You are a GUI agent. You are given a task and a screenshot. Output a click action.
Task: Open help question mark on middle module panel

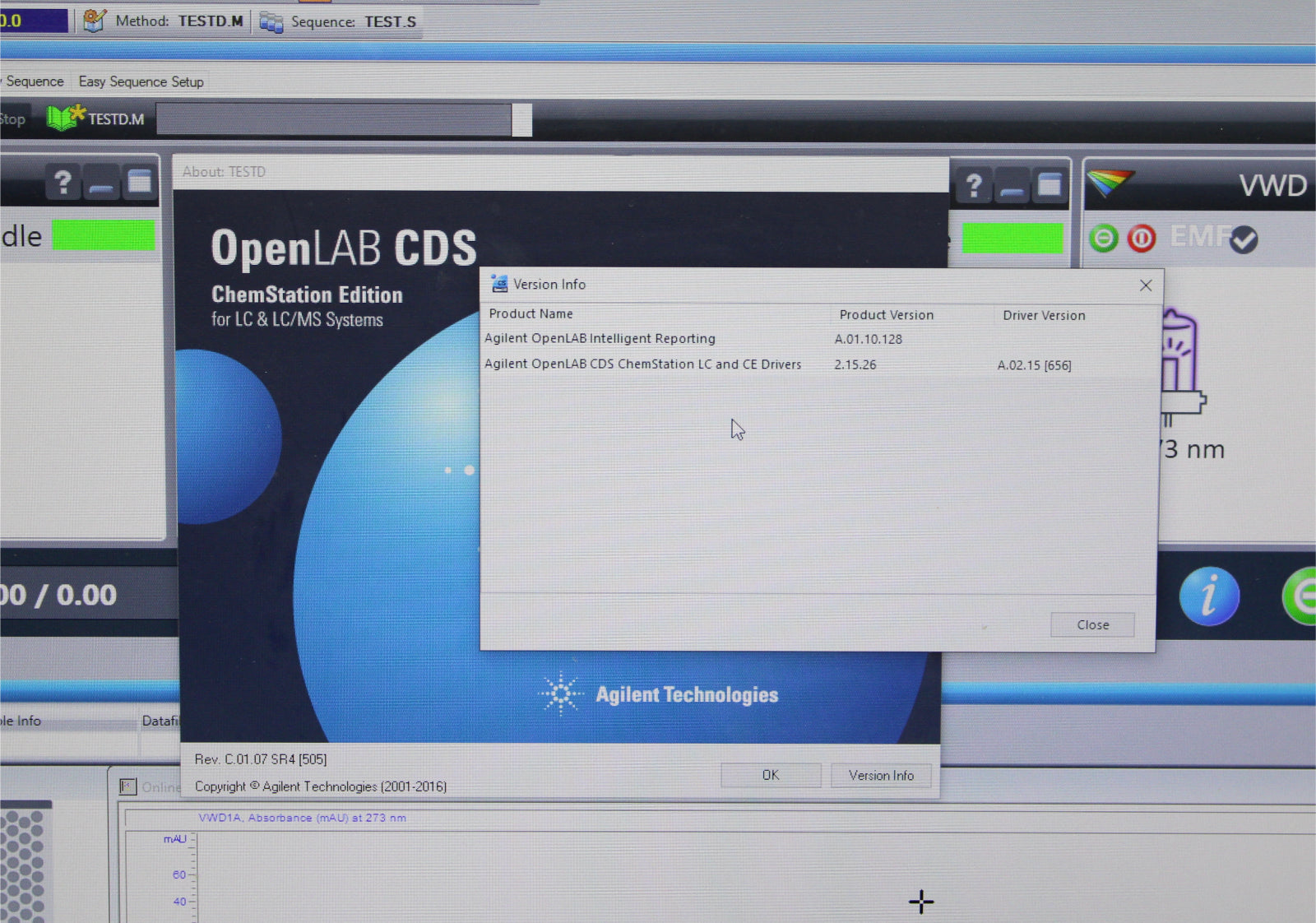tap(974, 185)
